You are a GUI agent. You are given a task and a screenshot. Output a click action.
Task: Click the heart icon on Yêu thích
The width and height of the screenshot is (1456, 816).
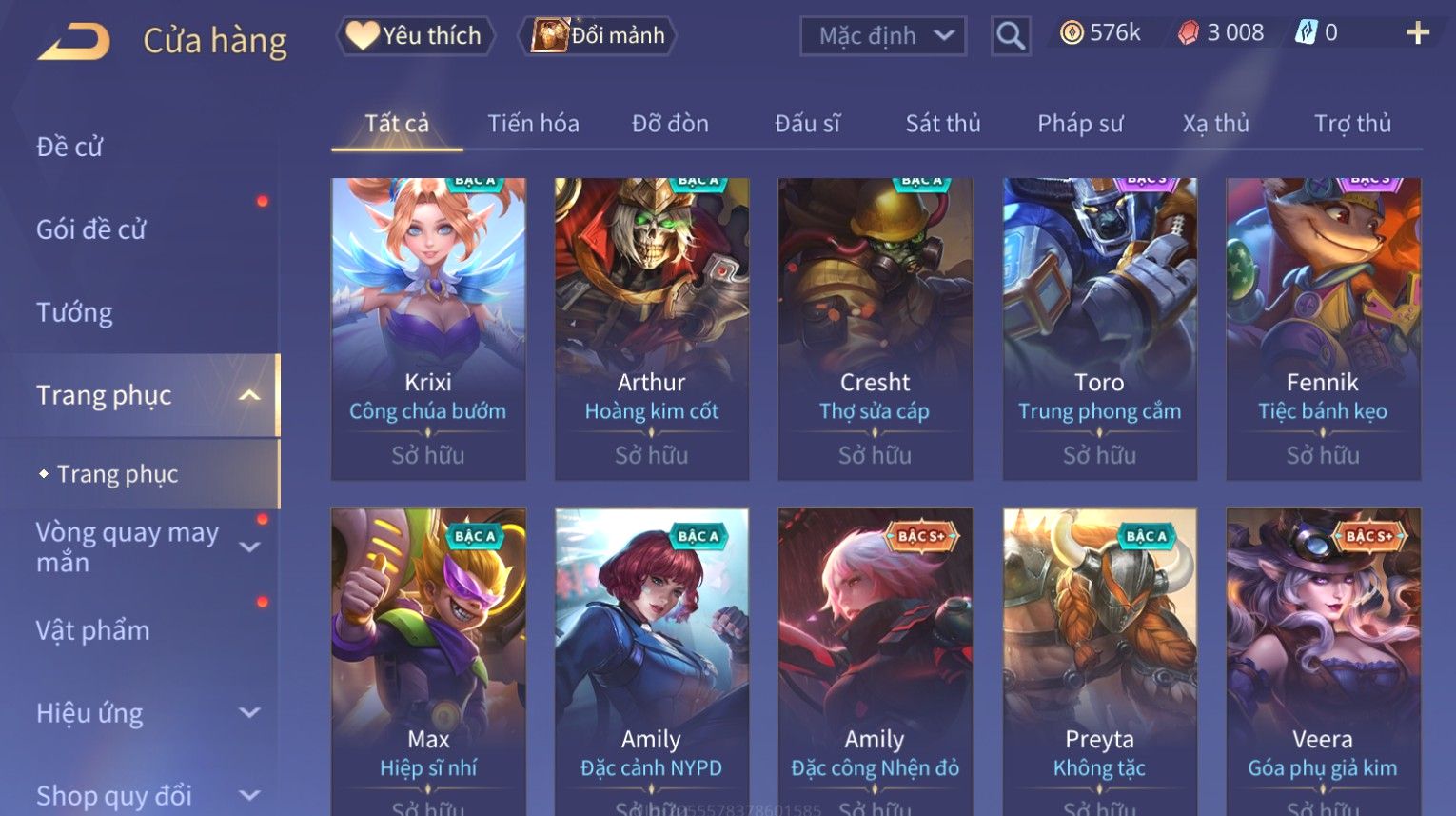pos(362,36)
